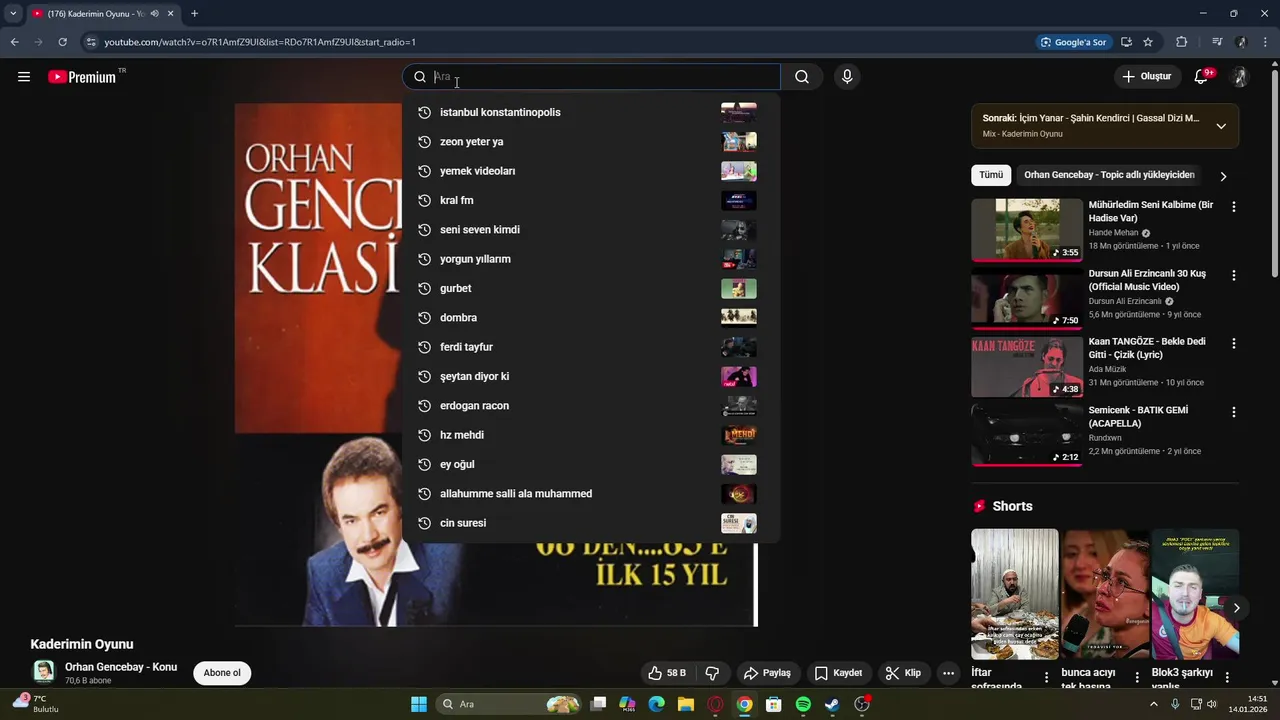Choose suggestion zeon yeter ya
The height and width of the screenshot is (720, 1280).
point(591,142)
